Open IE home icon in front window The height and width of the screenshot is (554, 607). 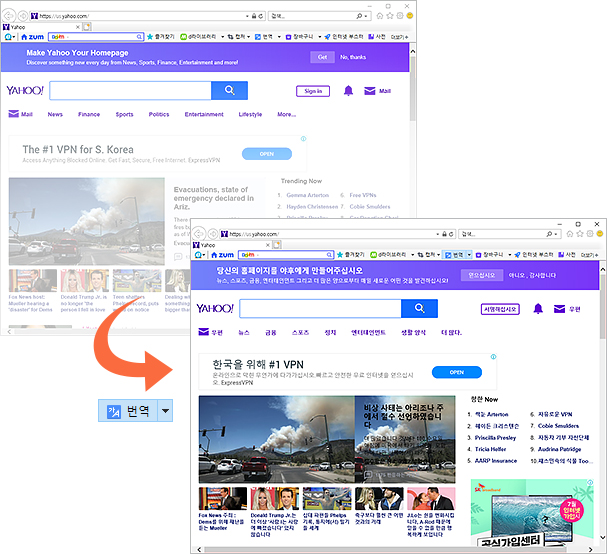point(569,234)
